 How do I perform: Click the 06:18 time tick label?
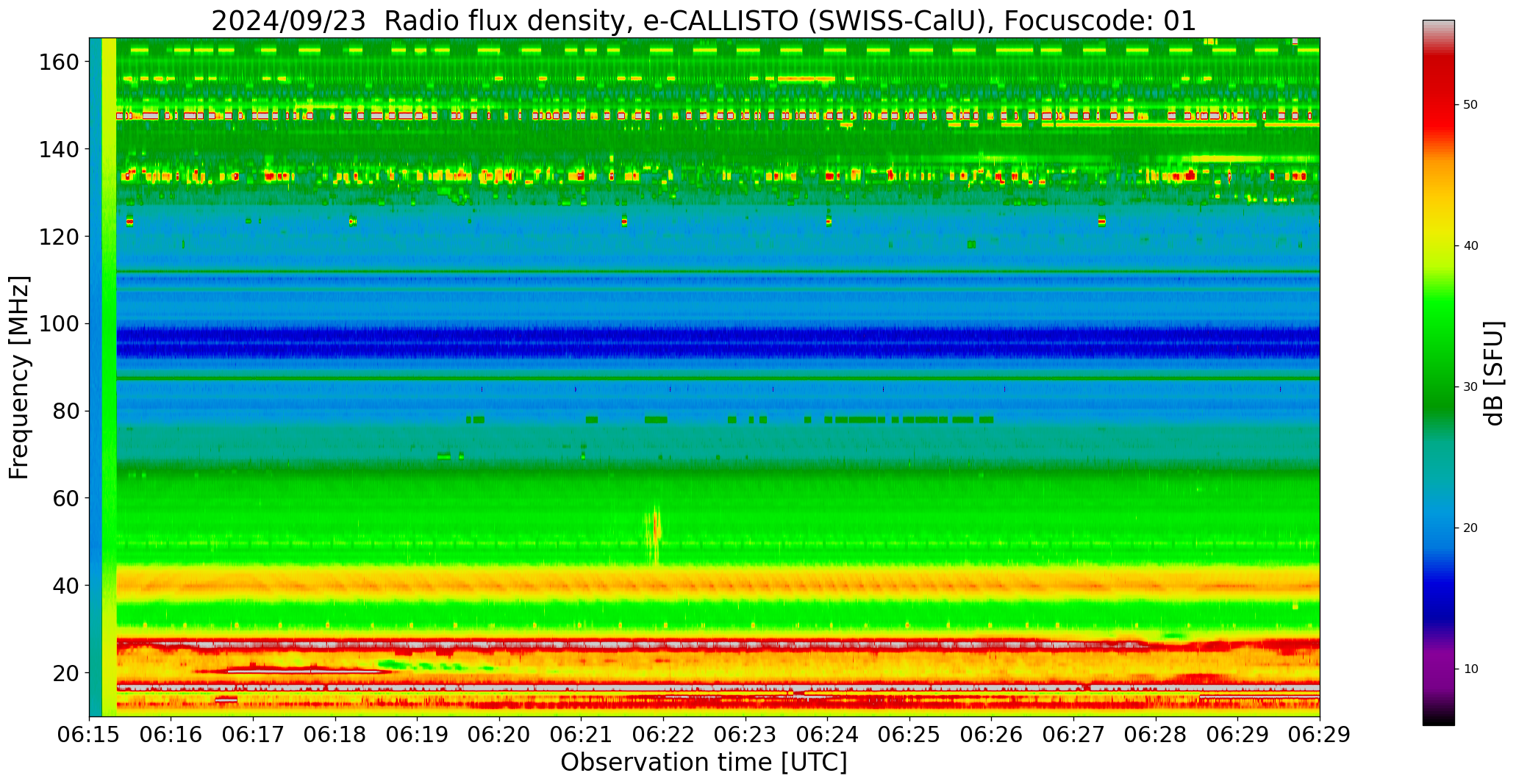[335, 734]
